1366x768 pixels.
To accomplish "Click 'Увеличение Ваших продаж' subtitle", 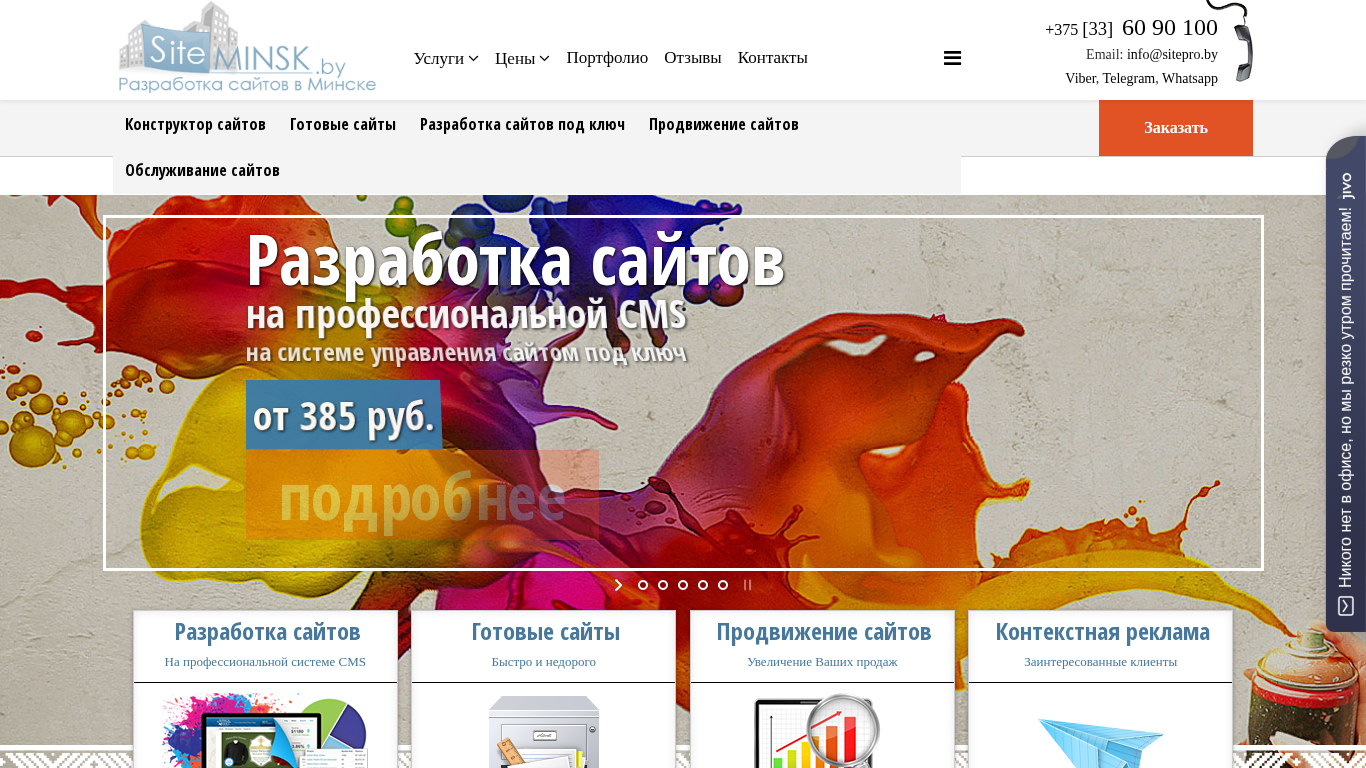I will (x=822, y=662).
